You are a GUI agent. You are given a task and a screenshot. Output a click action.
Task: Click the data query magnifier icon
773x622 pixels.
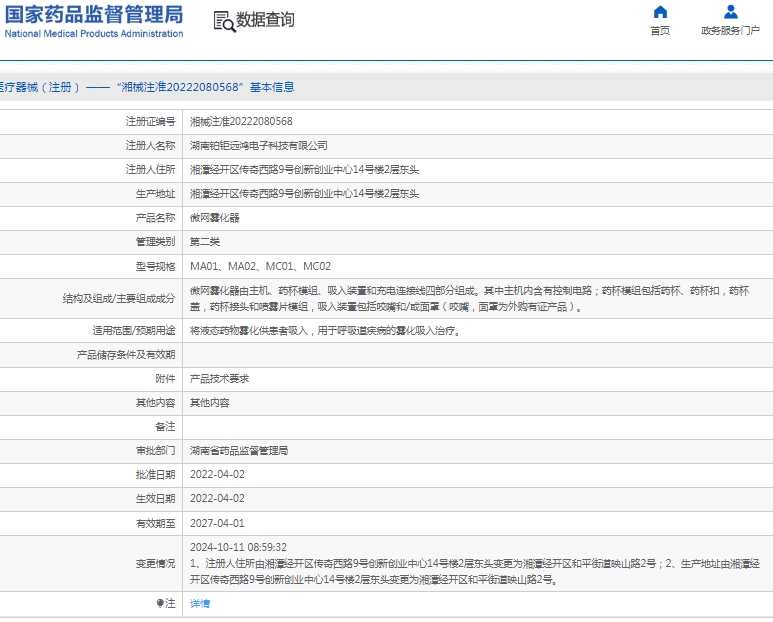(x=224, y=22)
